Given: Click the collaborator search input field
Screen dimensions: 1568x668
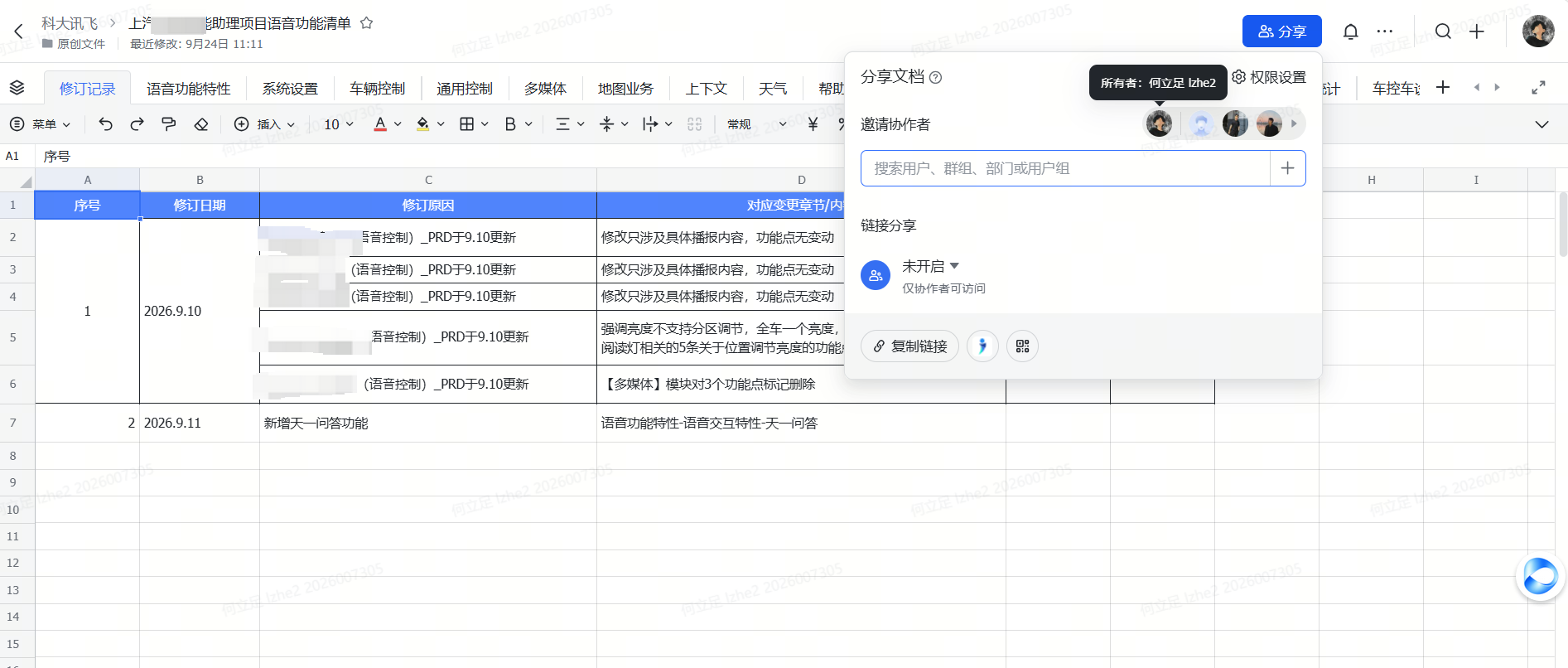Looking at the screenshot, I should point(1065,168).
